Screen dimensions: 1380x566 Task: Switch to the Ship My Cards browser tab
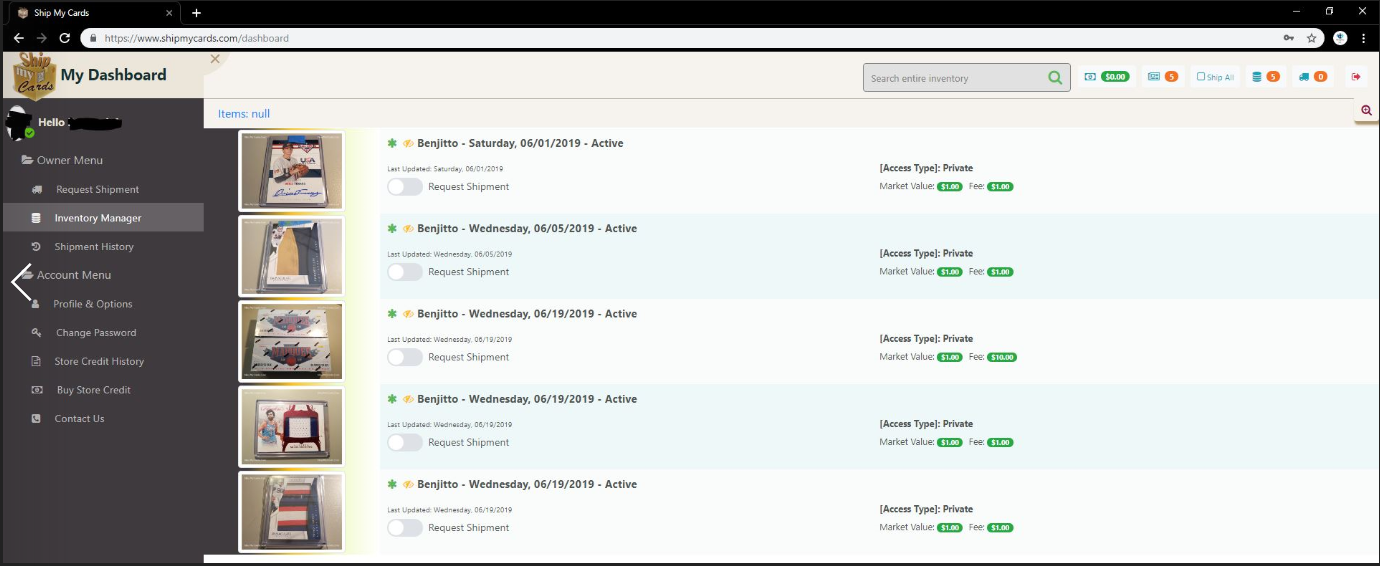[x=93, y=13]
